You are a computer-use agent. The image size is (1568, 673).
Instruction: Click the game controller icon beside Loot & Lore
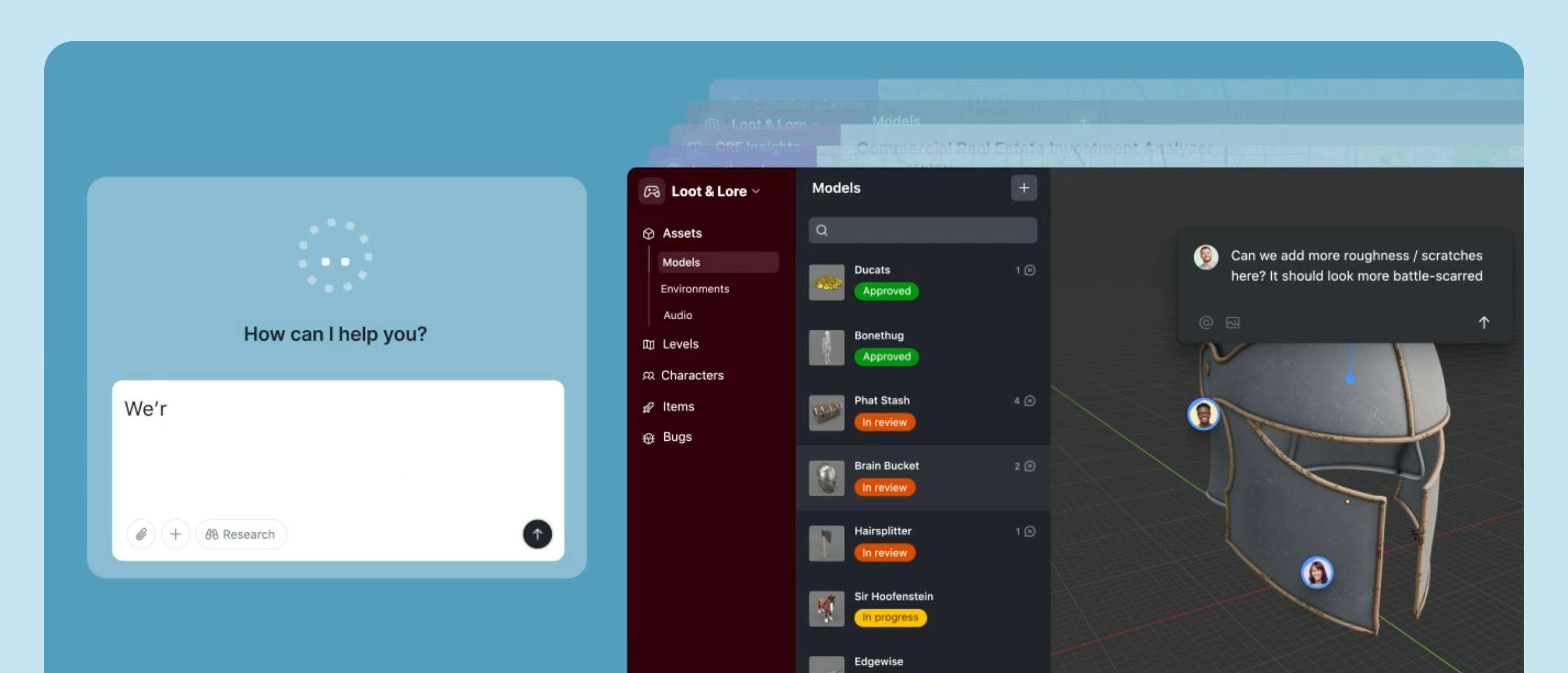(x=652, y=192)
